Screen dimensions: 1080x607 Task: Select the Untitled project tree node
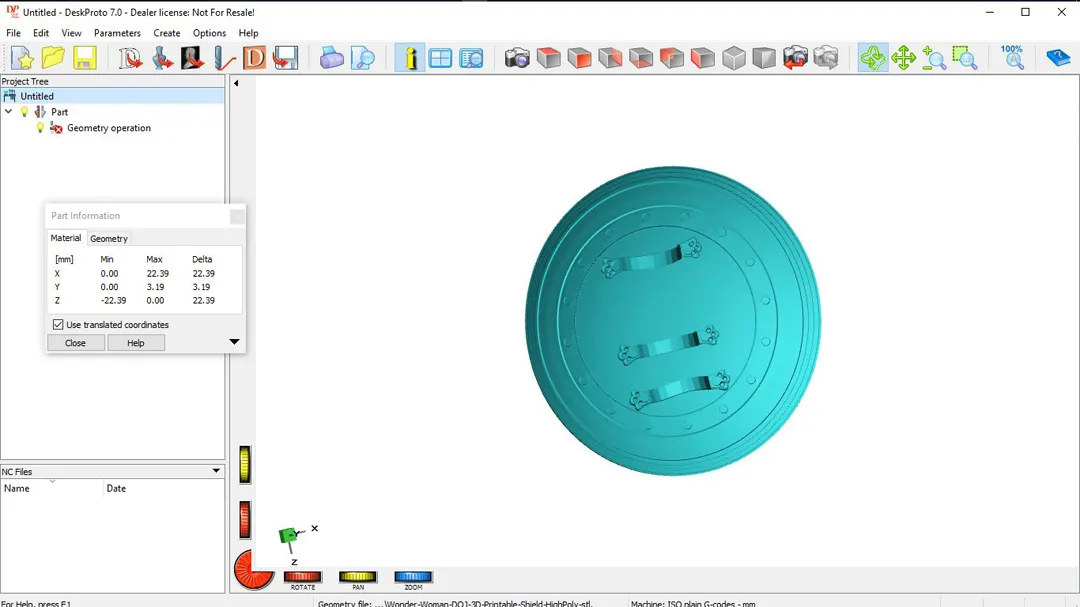click(37, 96)
